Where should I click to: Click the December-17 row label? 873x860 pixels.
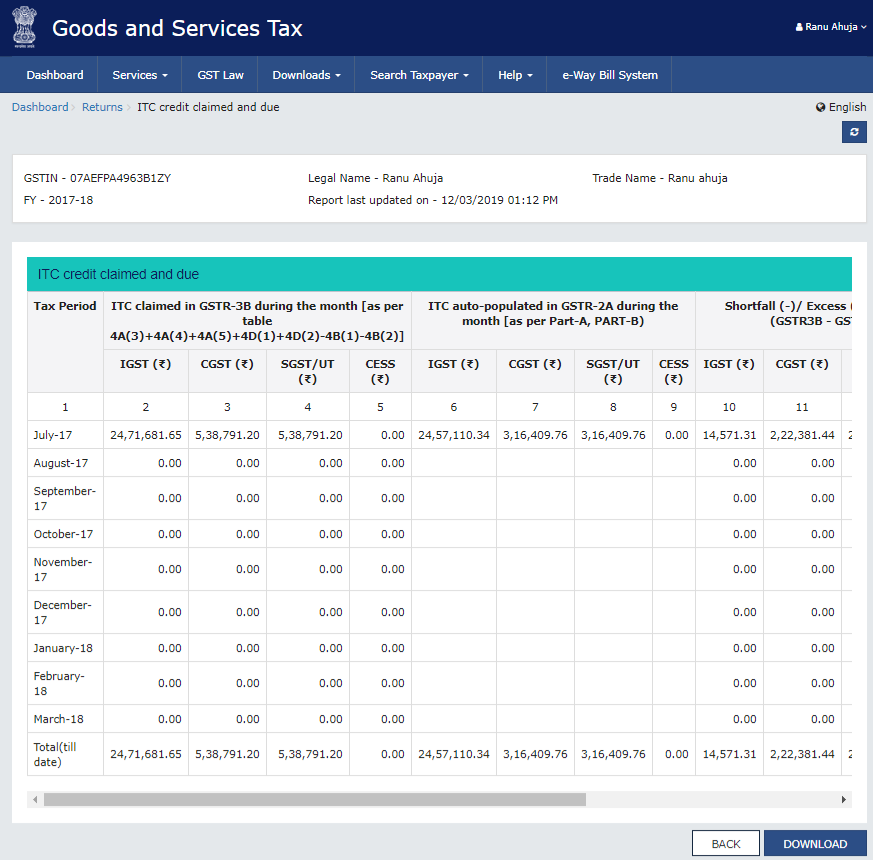pos(62,612)
